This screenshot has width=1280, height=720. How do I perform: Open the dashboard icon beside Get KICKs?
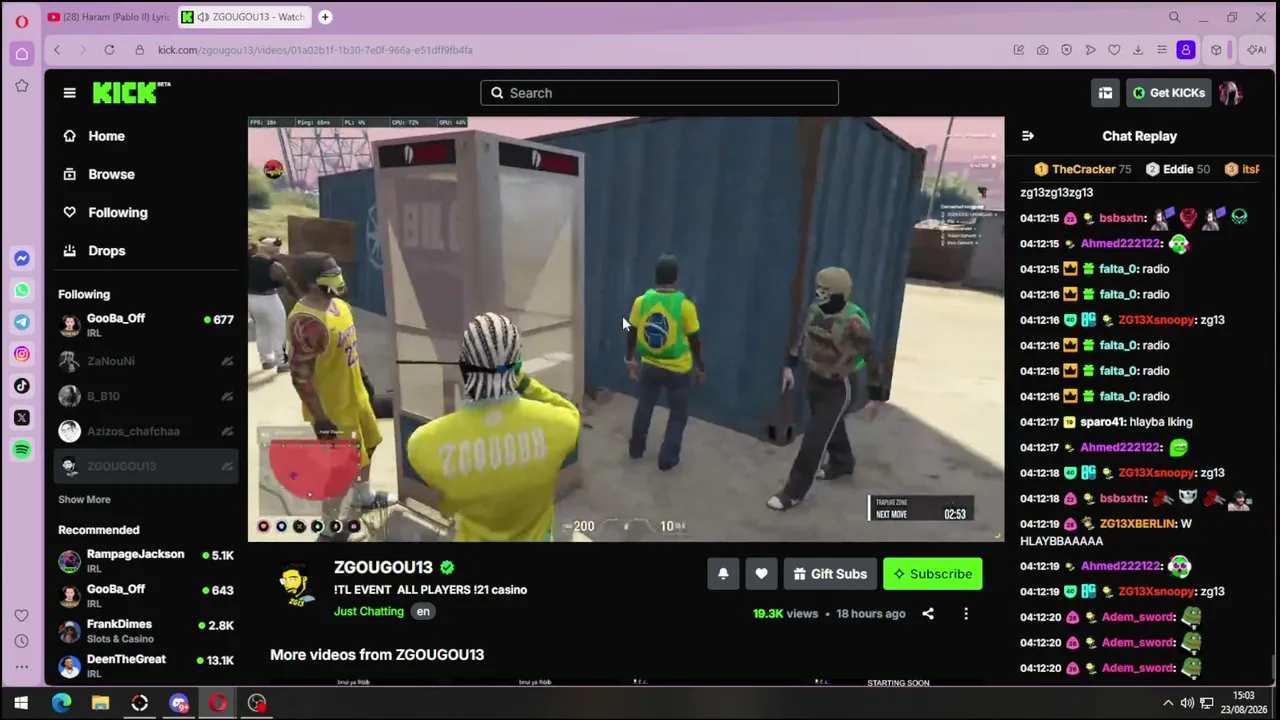(1105, 93)
